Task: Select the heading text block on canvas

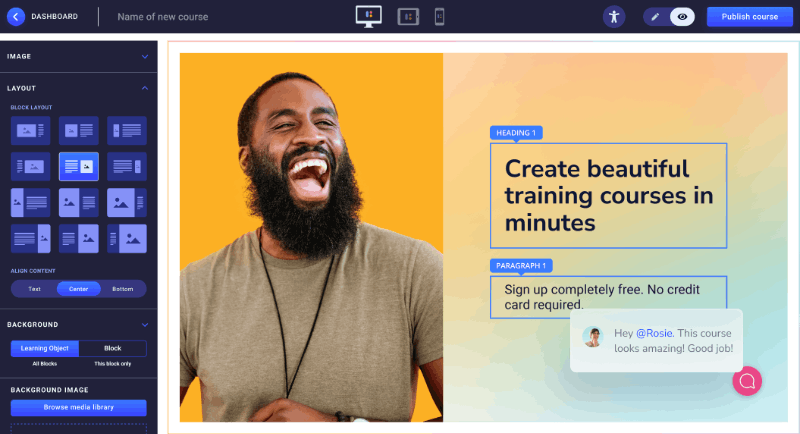Action: tap(608, 195)
